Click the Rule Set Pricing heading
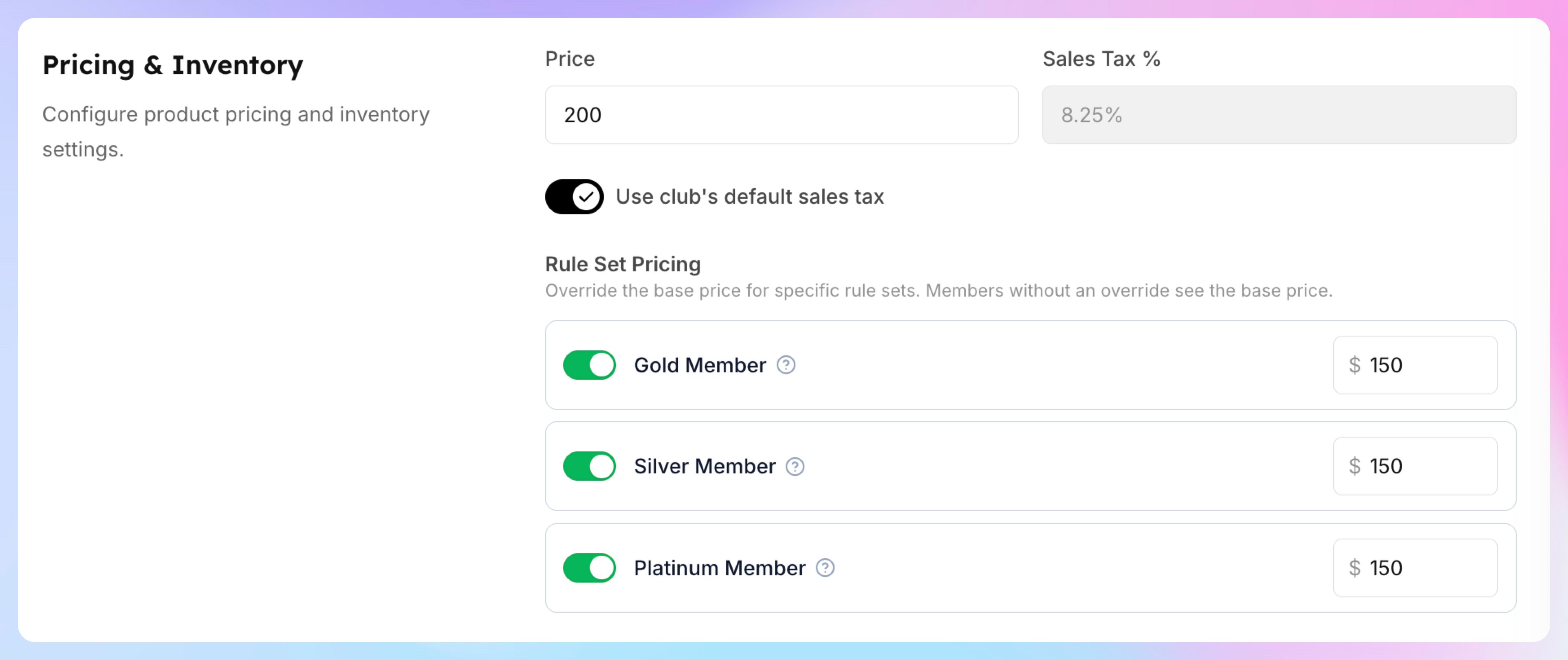The width and height of the screenshot is (1568, 660). pos(623,264)
